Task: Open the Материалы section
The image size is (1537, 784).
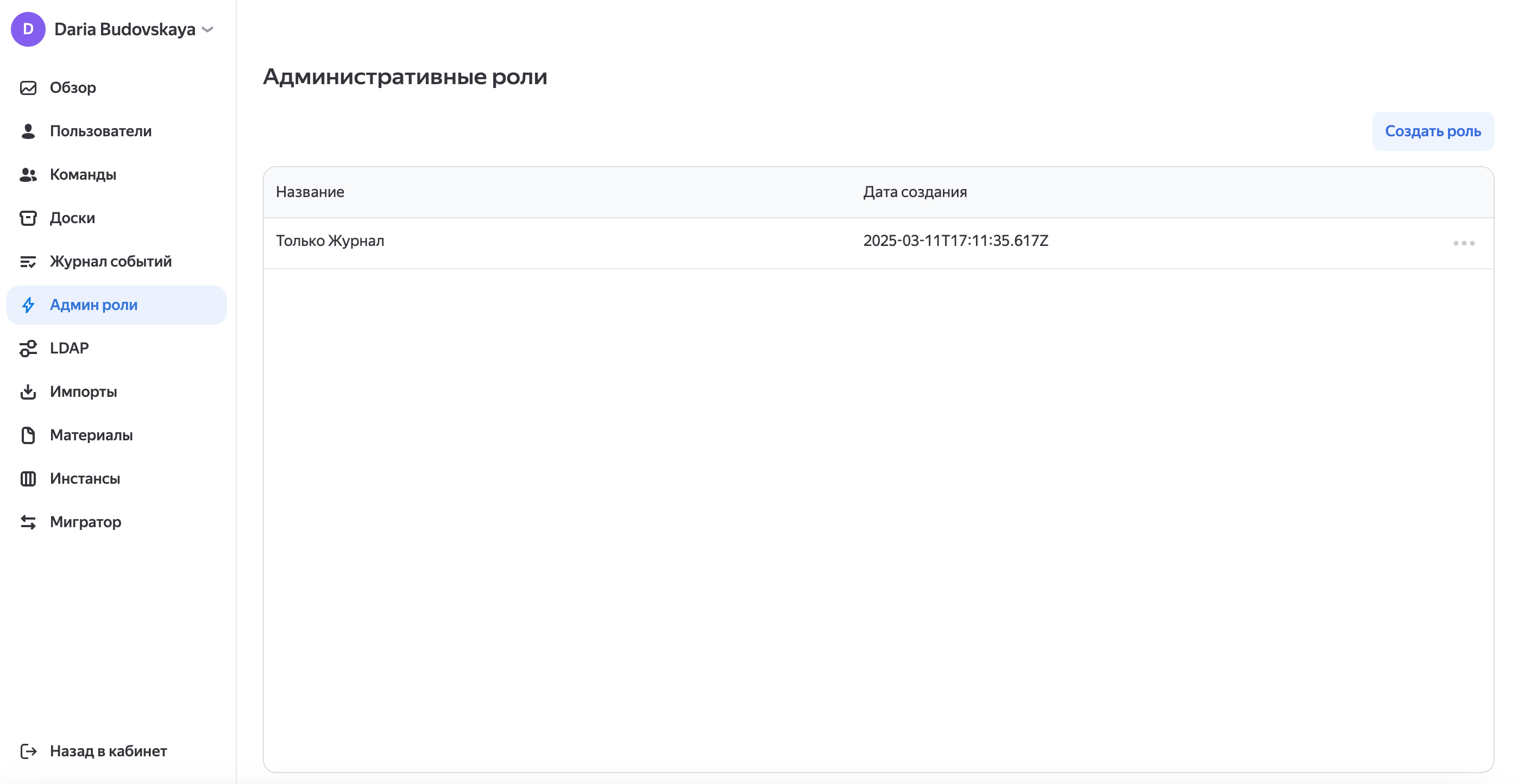Action: click(117, 435)
